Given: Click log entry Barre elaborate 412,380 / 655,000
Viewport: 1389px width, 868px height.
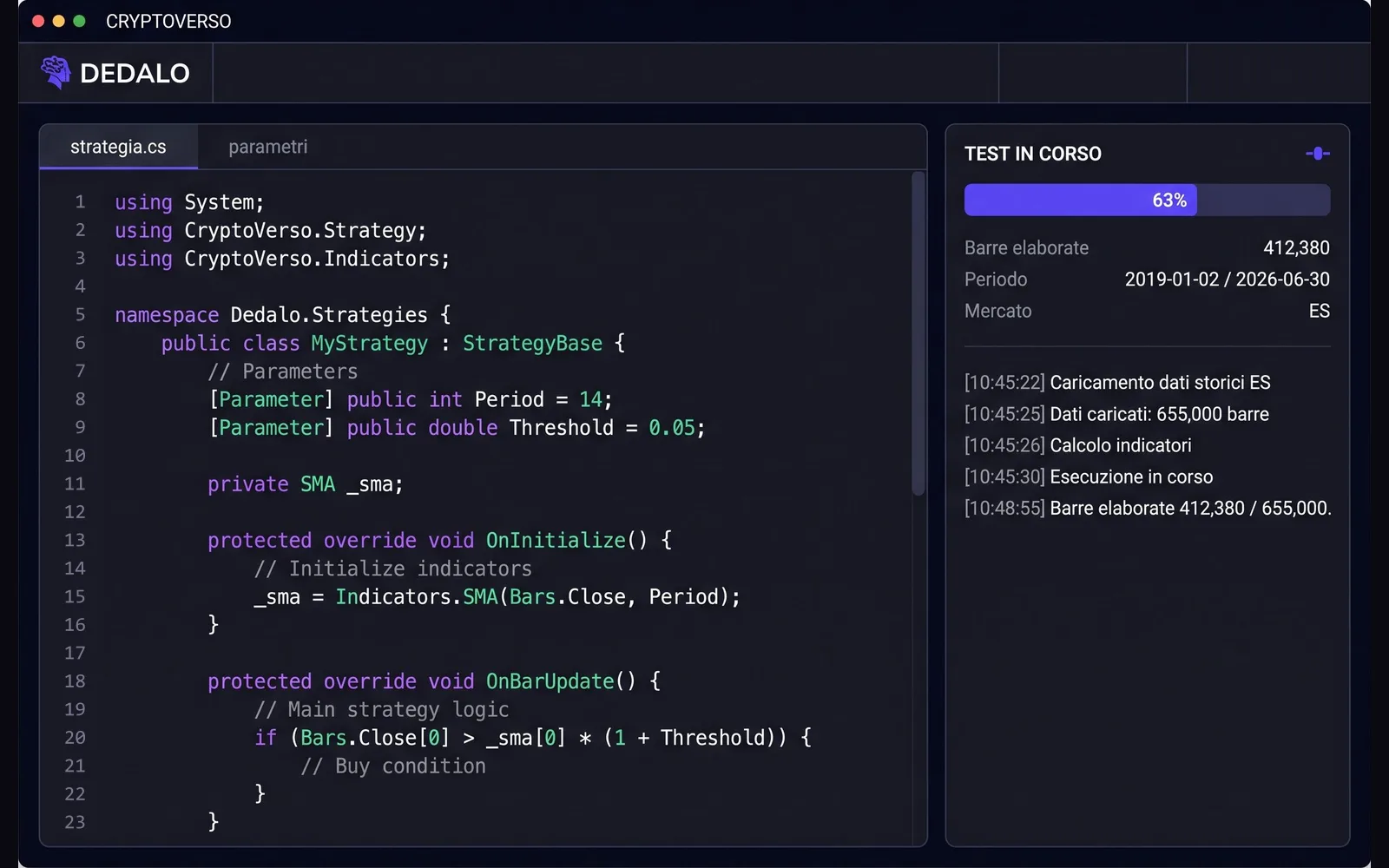Looking at the screenshot, I should pyautogui.click(x=1148, y=508).
